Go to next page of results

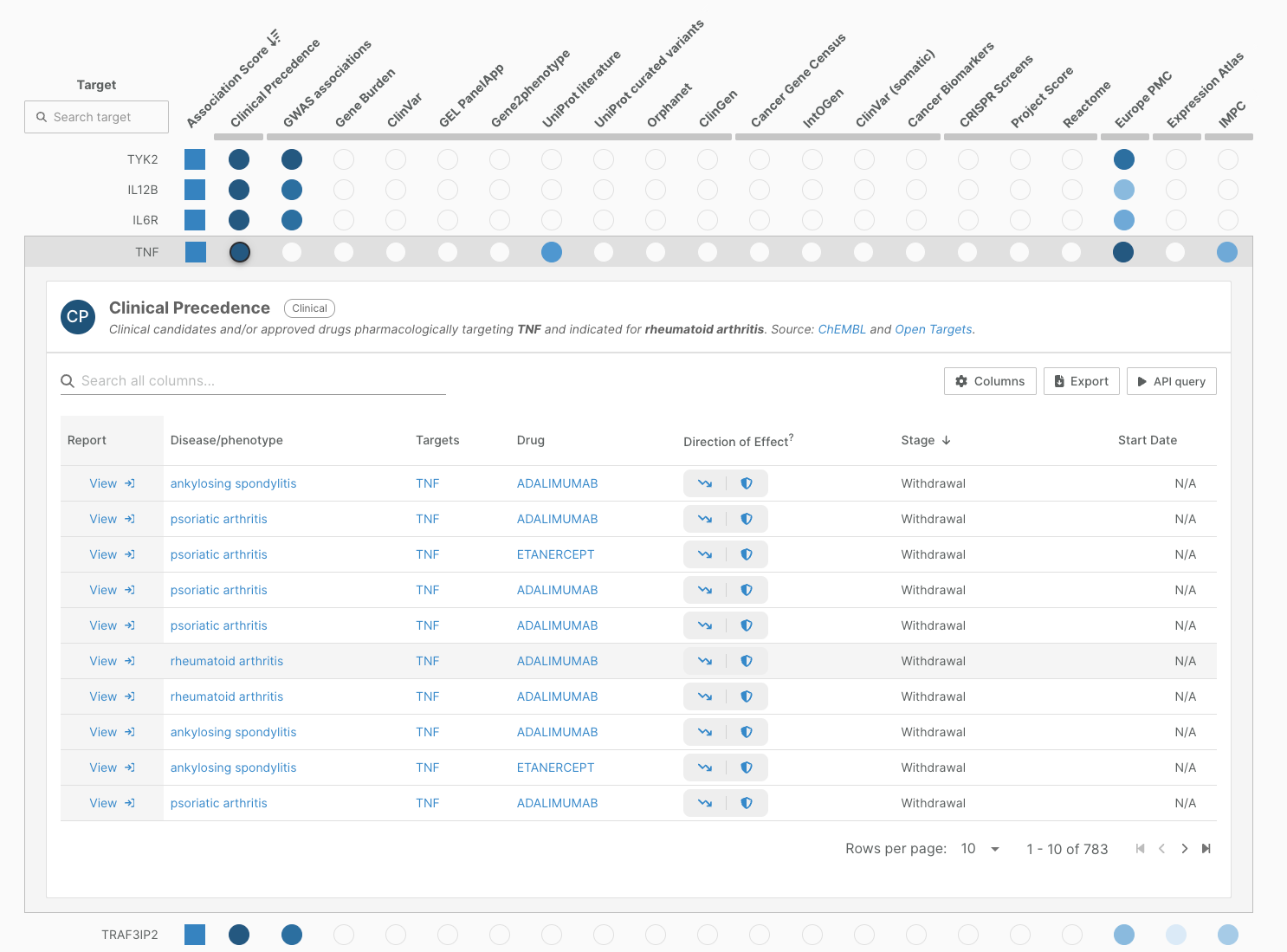tap(1184, 849)
